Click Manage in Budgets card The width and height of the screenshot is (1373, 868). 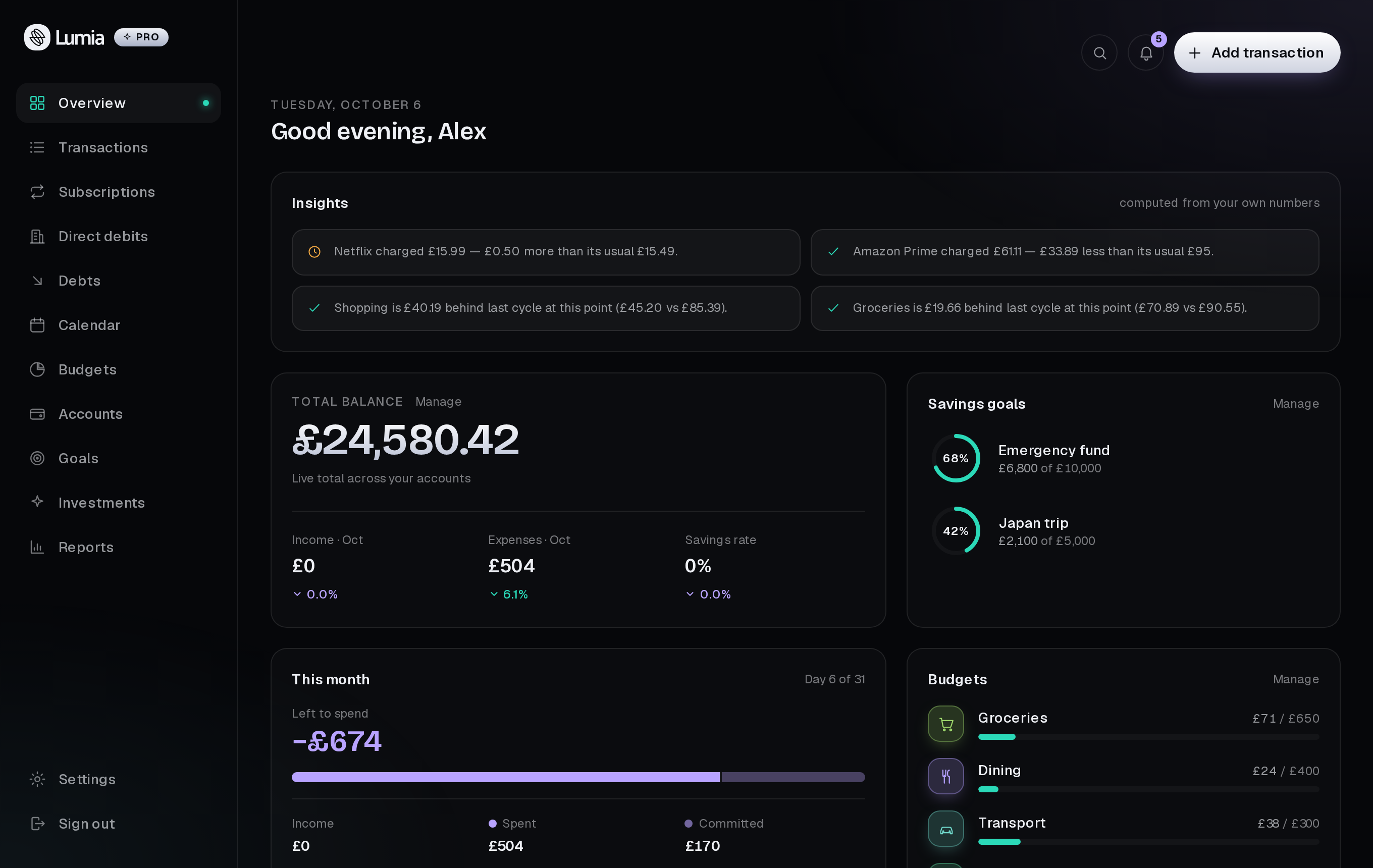1295,679
